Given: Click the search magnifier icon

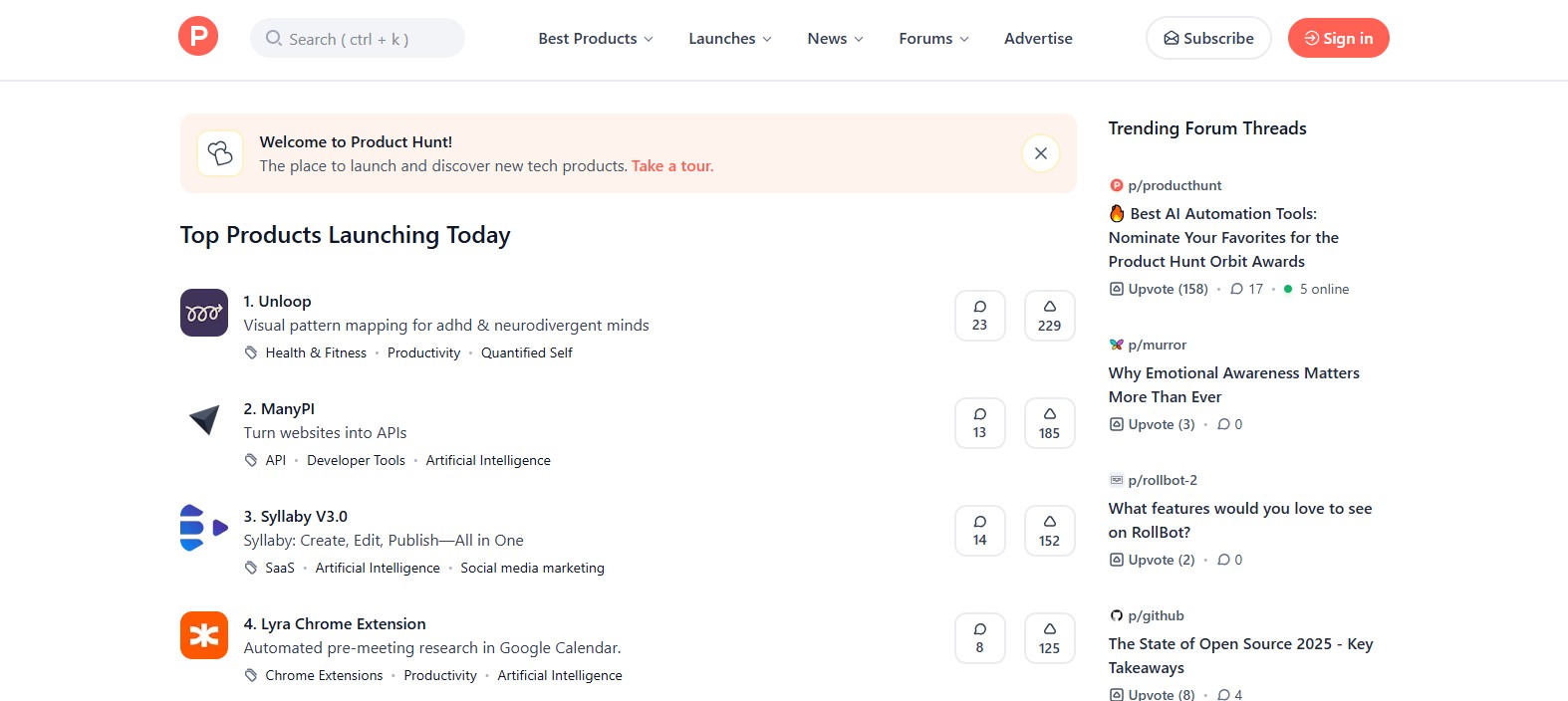Looking at the screenshot, I should click(x=274, y=39).
